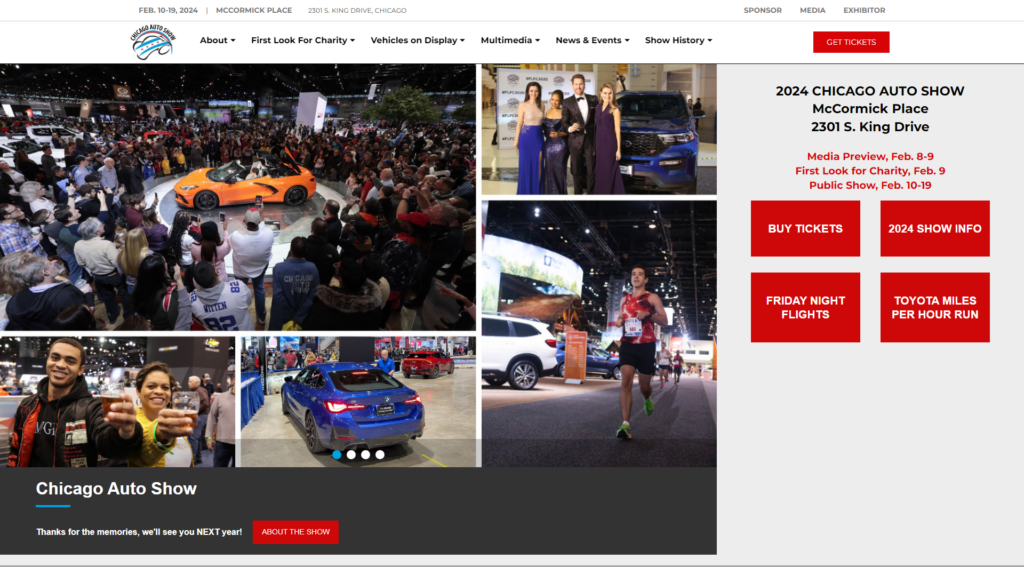The height and width of the screenshot is (576, 1024).
Task: Click the 'Thanks for the memories' message
Action: [139, 532]
